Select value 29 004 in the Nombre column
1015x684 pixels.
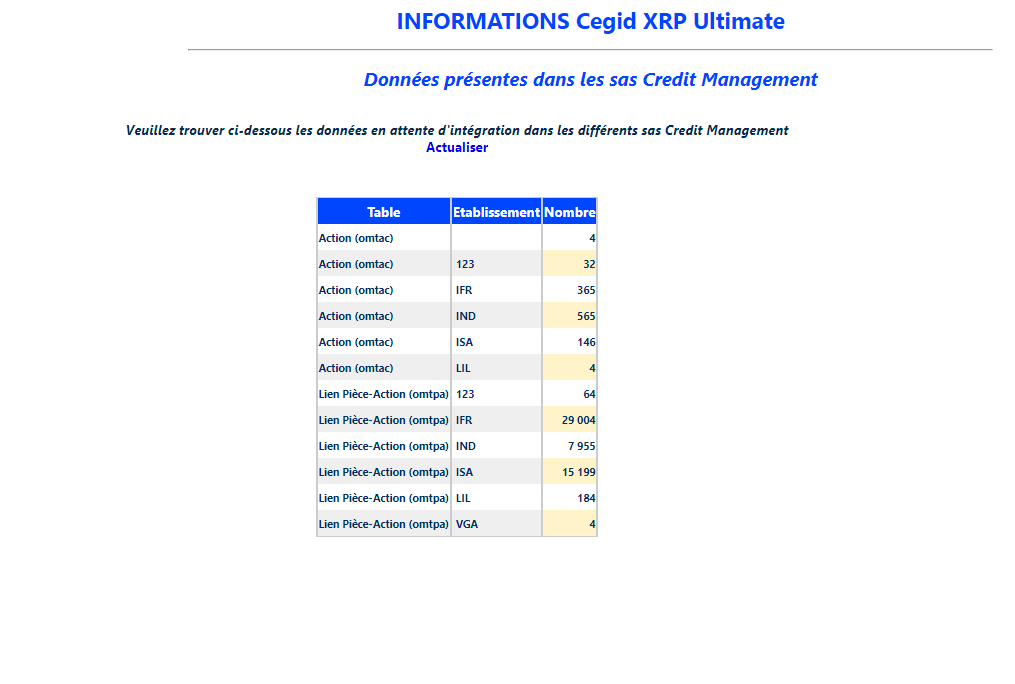pos(570,420)
